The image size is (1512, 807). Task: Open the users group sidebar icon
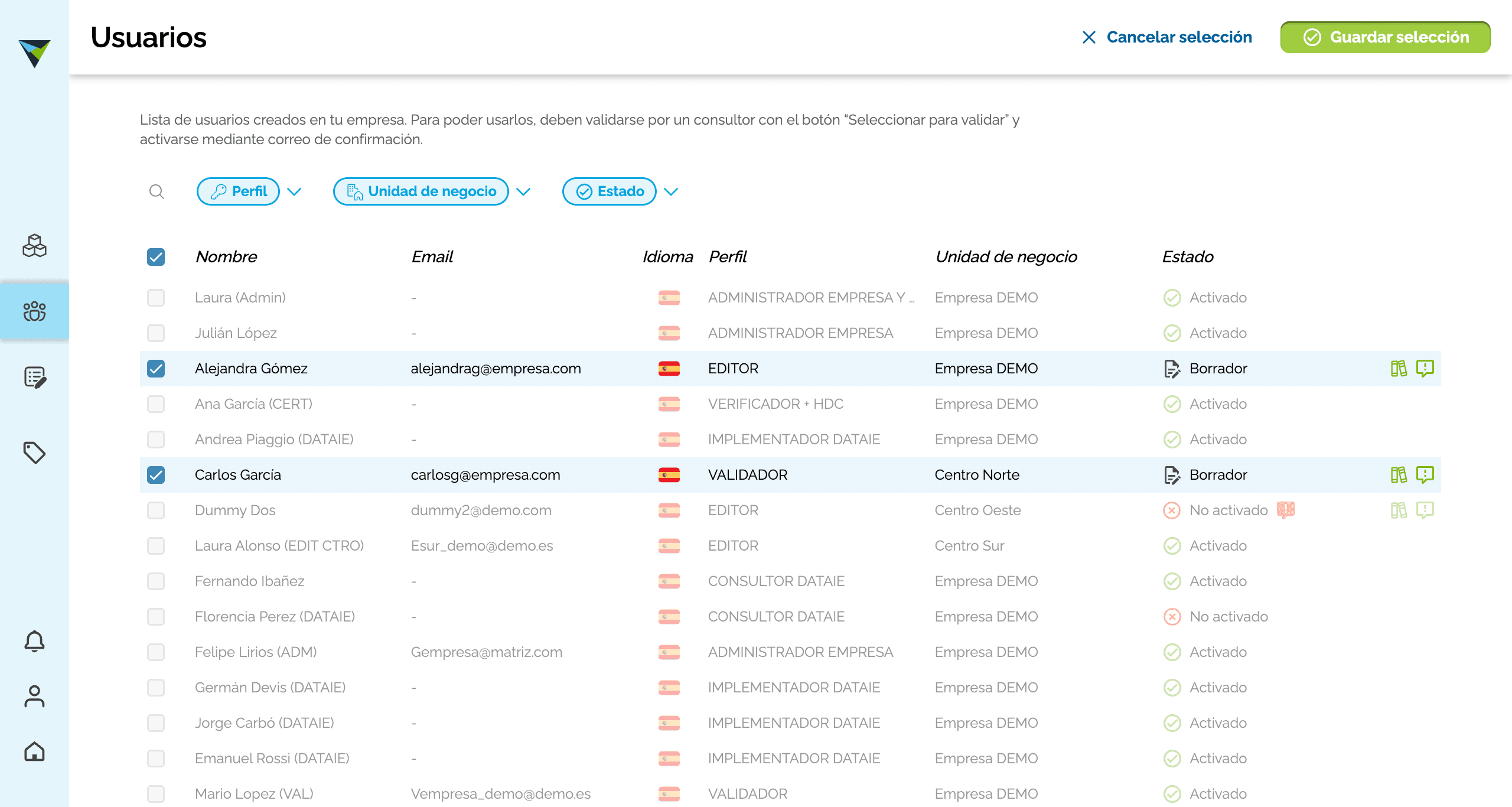click(34, 311)
